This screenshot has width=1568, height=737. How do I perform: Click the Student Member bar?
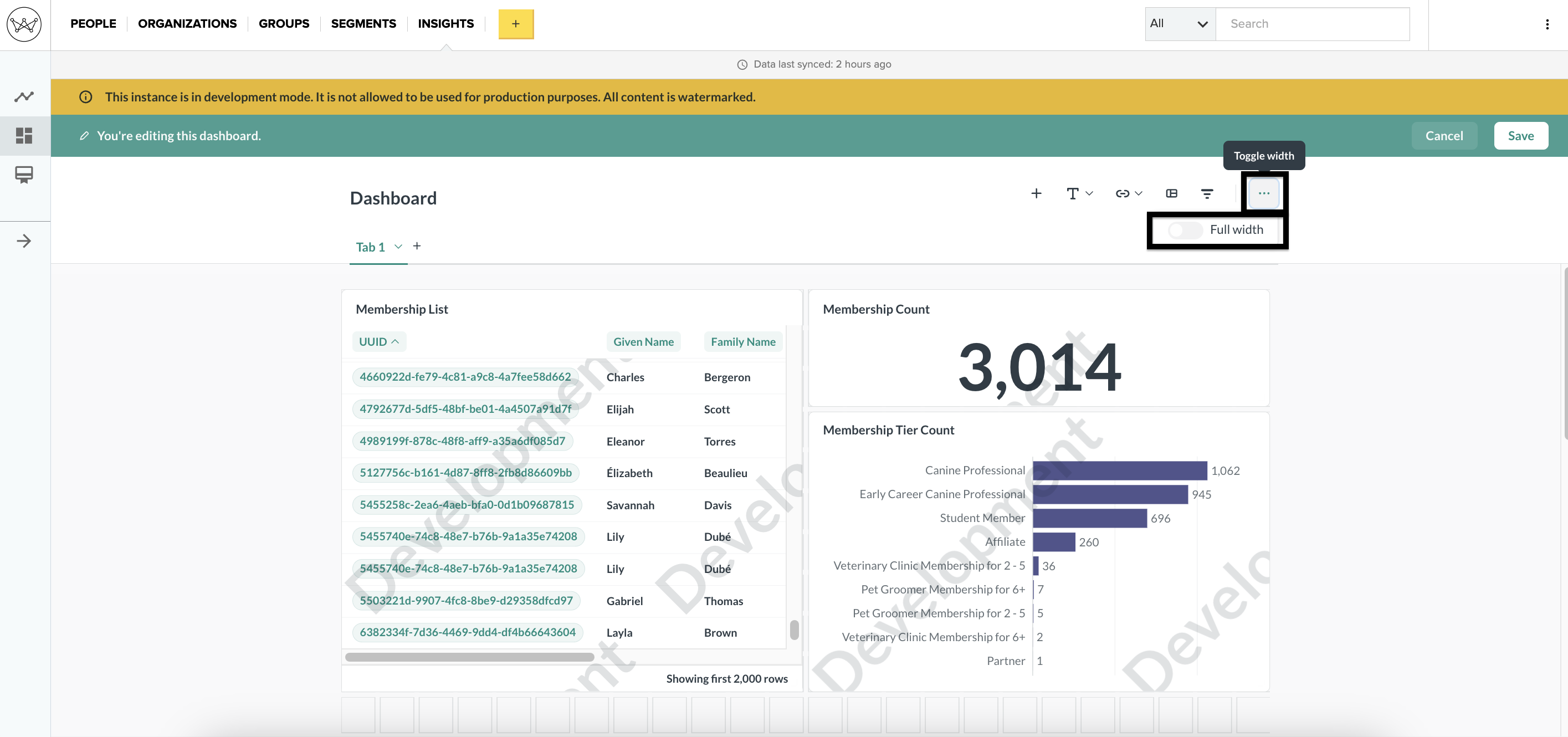[x=1089, y=518]
